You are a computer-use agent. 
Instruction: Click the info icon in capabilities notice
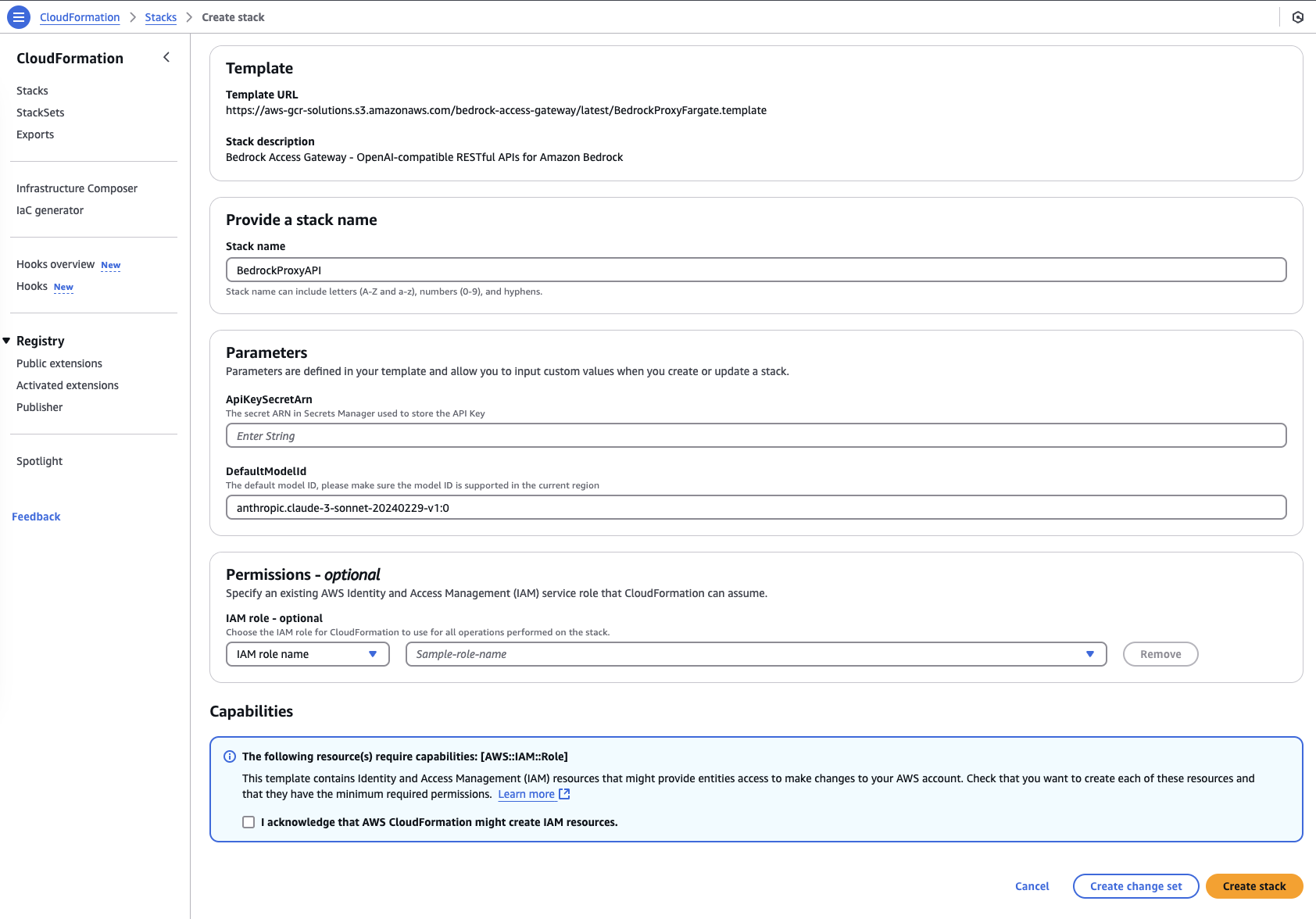pos(230,756)
